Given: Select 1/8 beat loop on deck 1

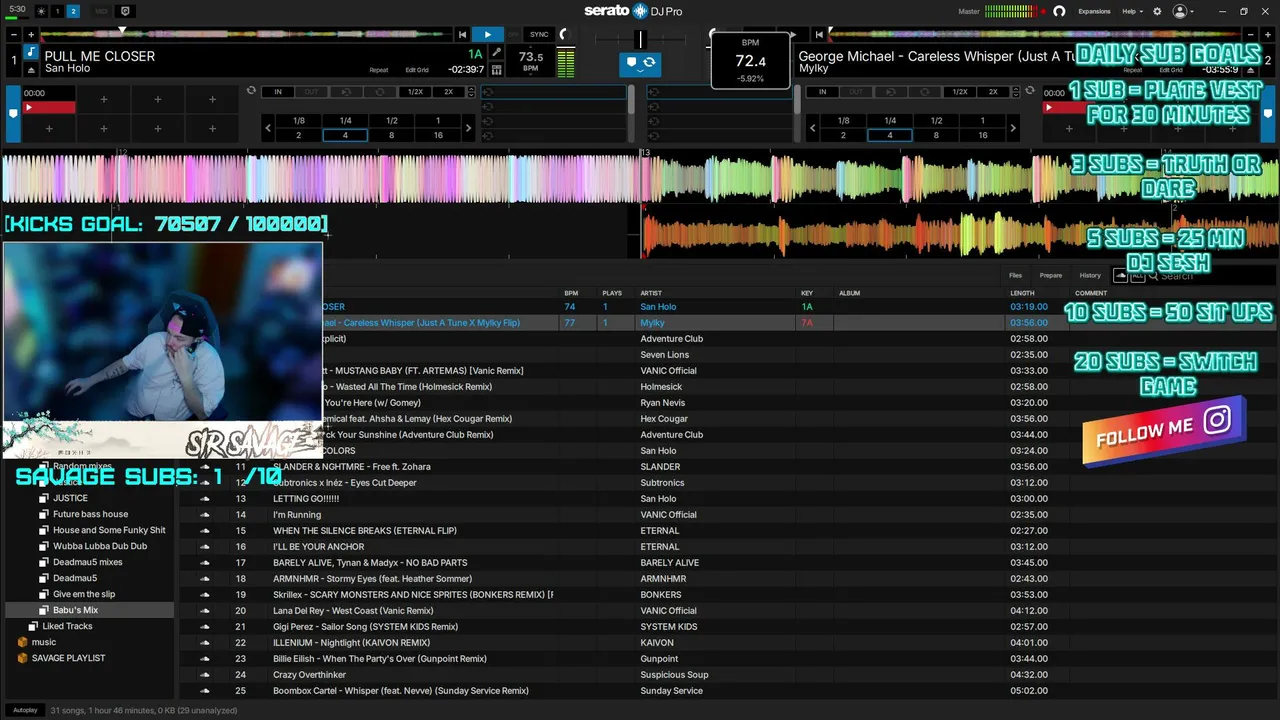Looking at the screenshot, I should 298,121.
